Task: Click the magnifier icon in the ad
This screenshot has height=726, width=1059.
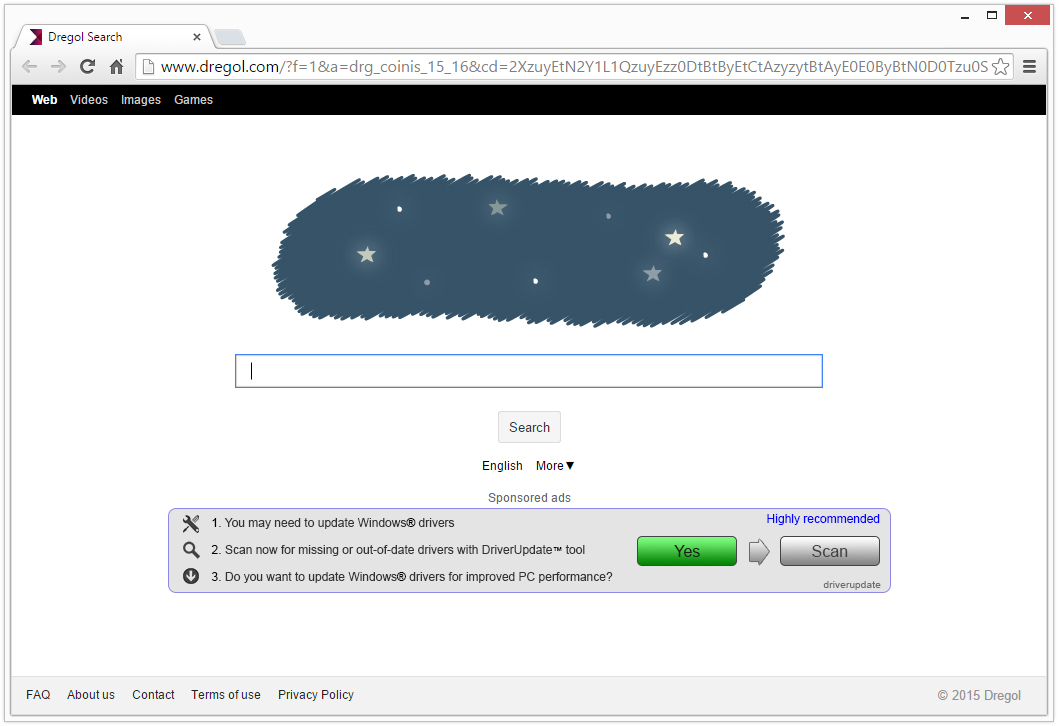Action: coord(191,550)
